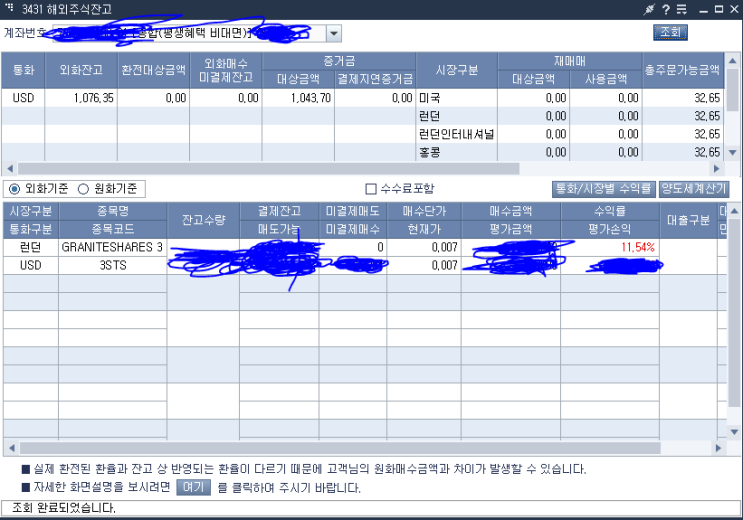
Task: Click the 종목명 column header
Action: tap(113, 211)
